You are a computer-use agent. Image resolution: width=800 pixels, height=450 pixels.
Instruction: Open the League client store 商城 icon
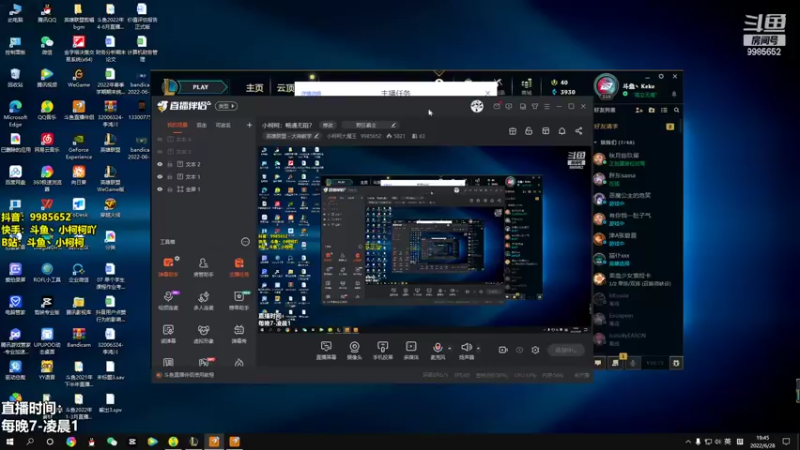[x=527, y=86]
